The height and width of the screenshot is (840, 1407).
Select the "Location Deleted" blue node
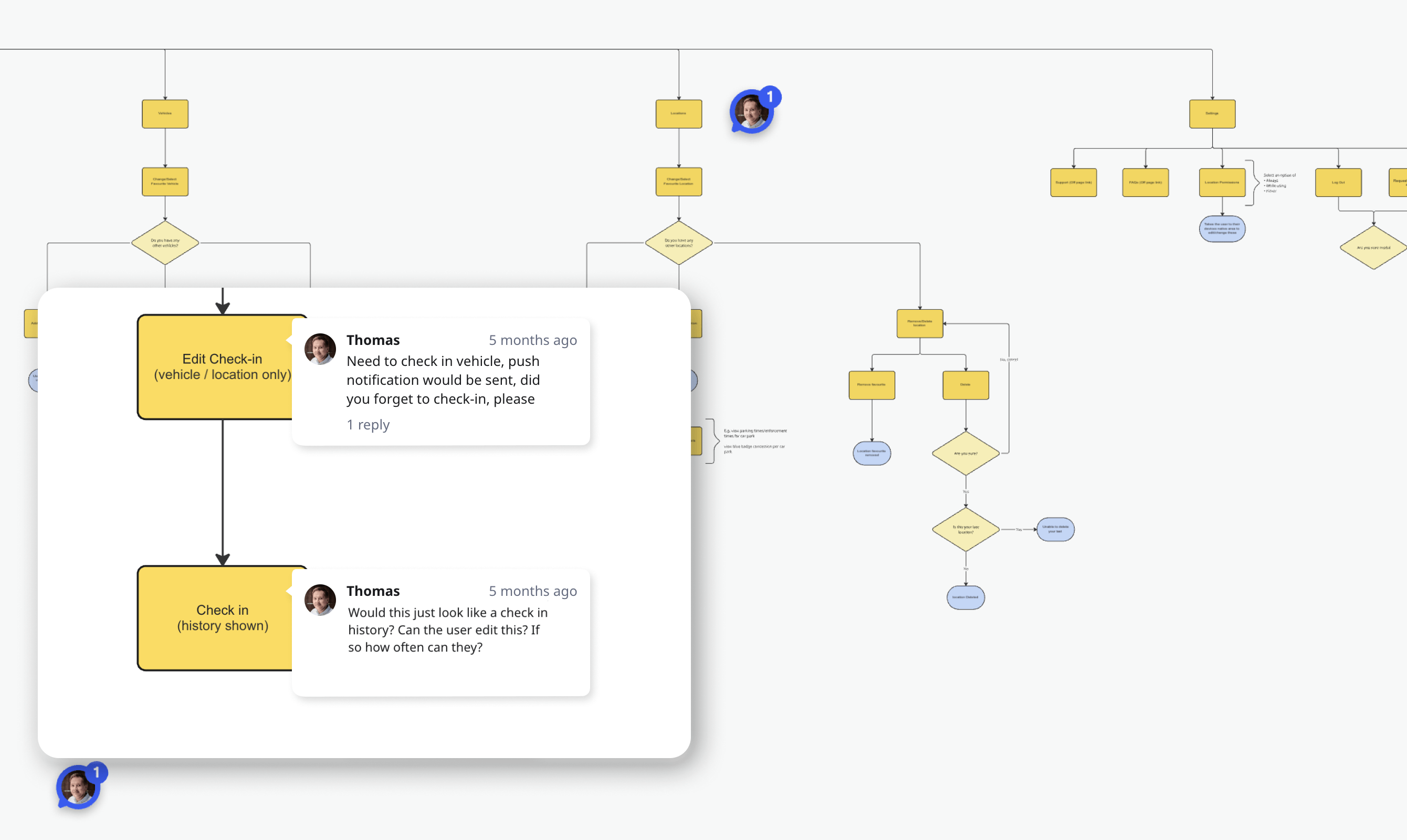click(965, 597)
